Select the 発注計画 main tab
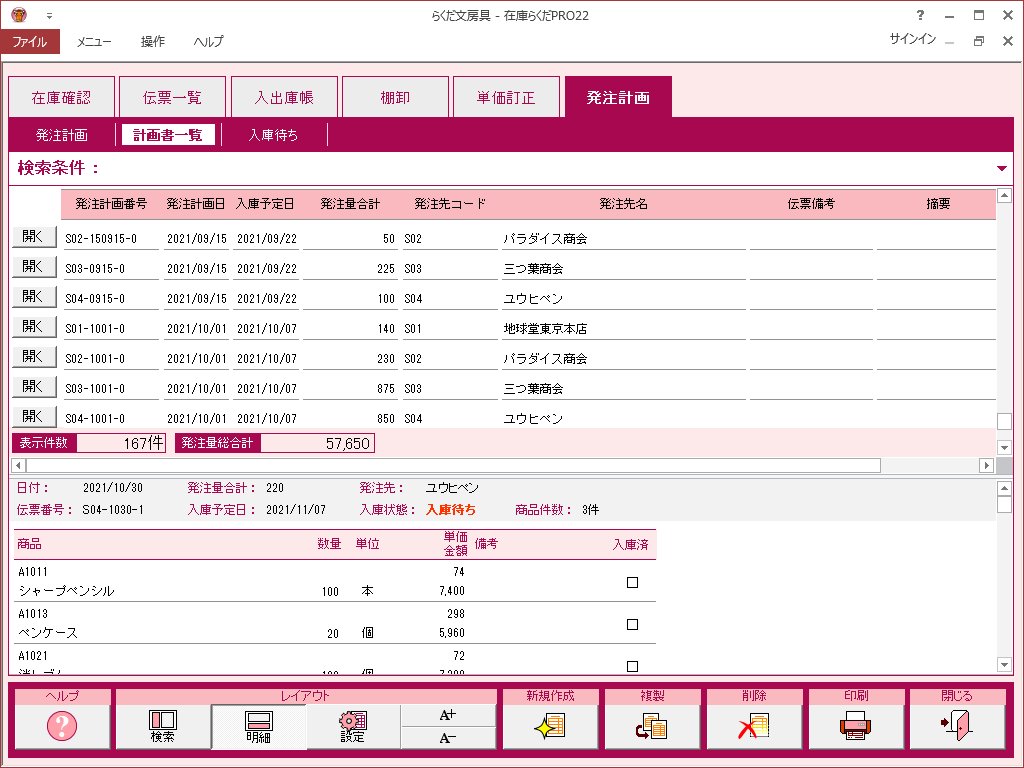This screenshot has width=1024, height=768. pos(618,97)
